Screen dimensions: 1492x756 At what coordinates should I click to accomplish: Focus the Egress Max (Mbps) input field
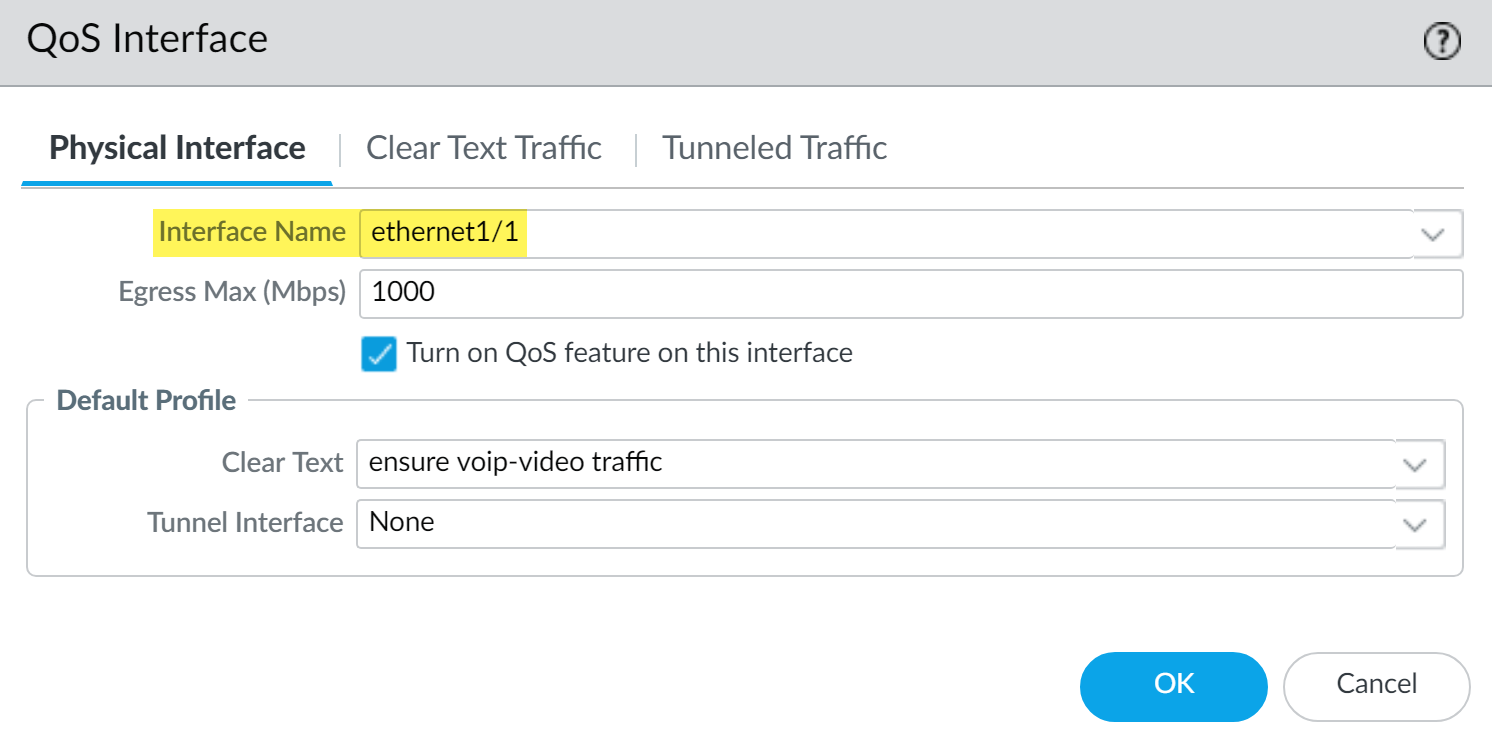[x=910, y=293]
